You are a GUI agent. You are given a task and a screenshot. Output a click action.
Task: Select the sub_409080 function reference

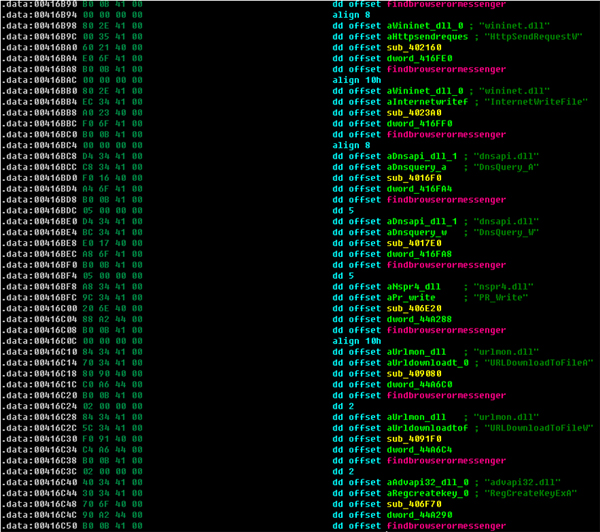(x=414, y=374)
